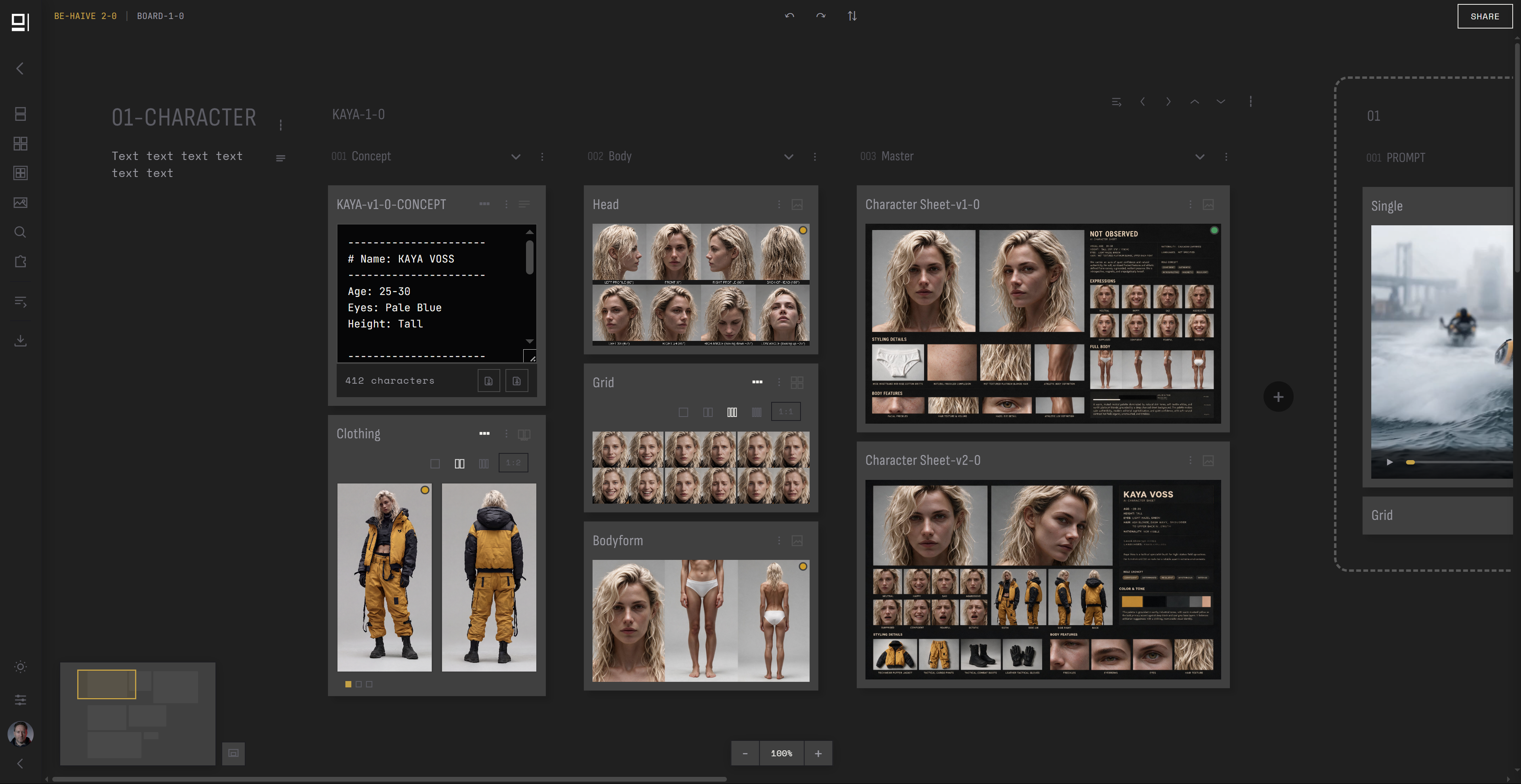
Task: Click the BE-HAIVE logo icon
Action: (x=20, y=22)
